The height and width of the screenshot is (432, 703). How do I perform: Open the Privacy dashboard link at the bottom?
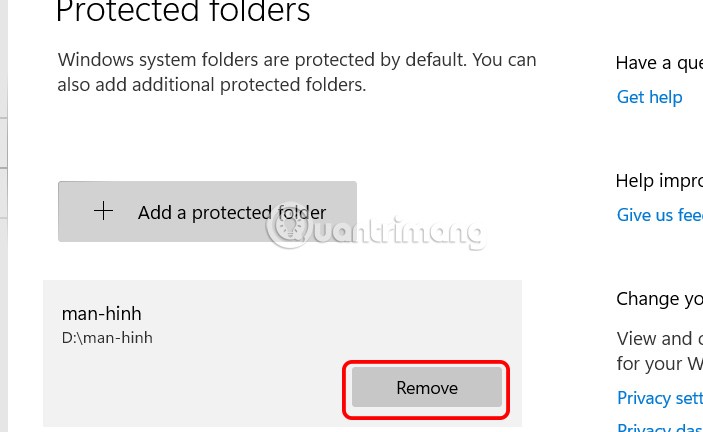pos(659,427)
